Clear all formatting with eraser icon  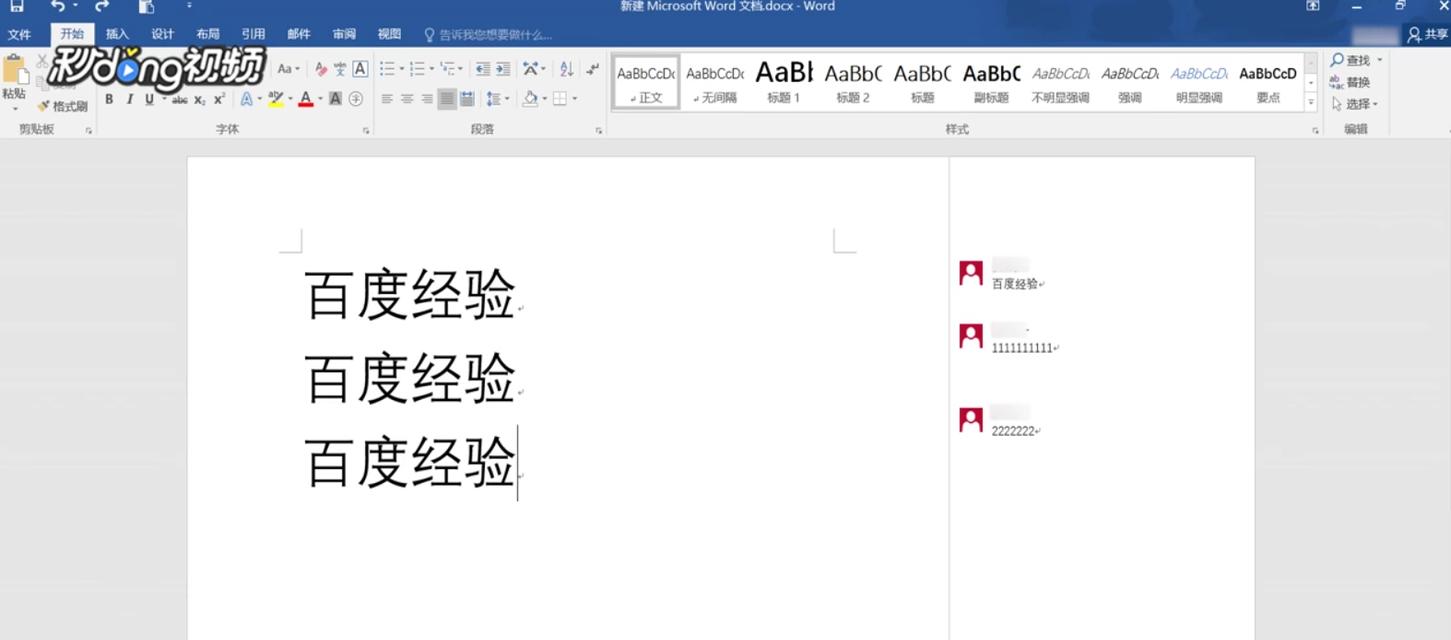coord(321,69)
